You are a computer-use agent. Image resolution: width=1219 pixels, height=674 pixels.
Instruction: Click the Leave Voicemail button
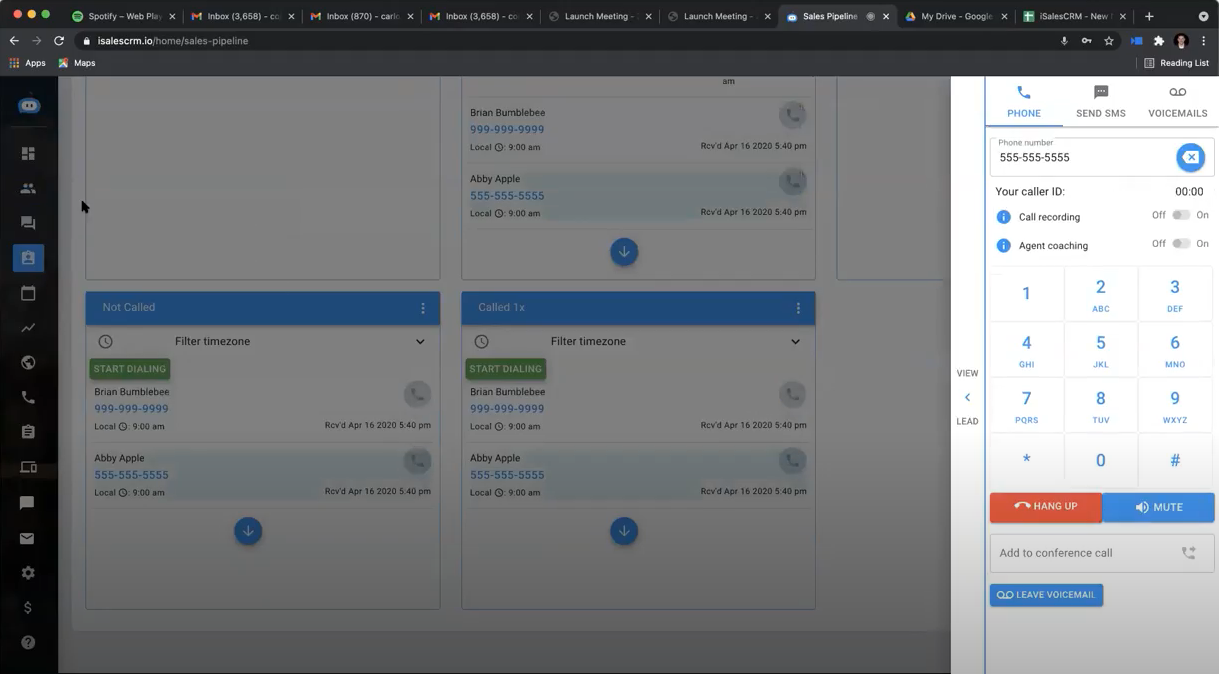click(1046, 595)
